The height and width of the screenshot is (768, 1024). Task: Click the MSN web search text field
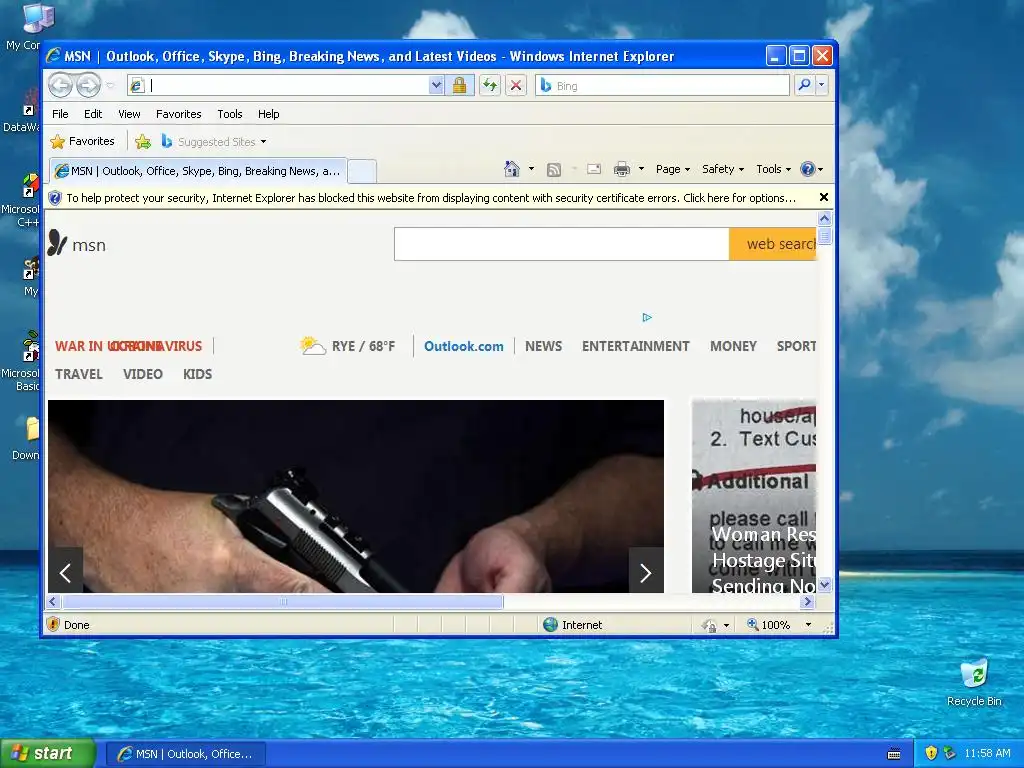click(562, 244)
